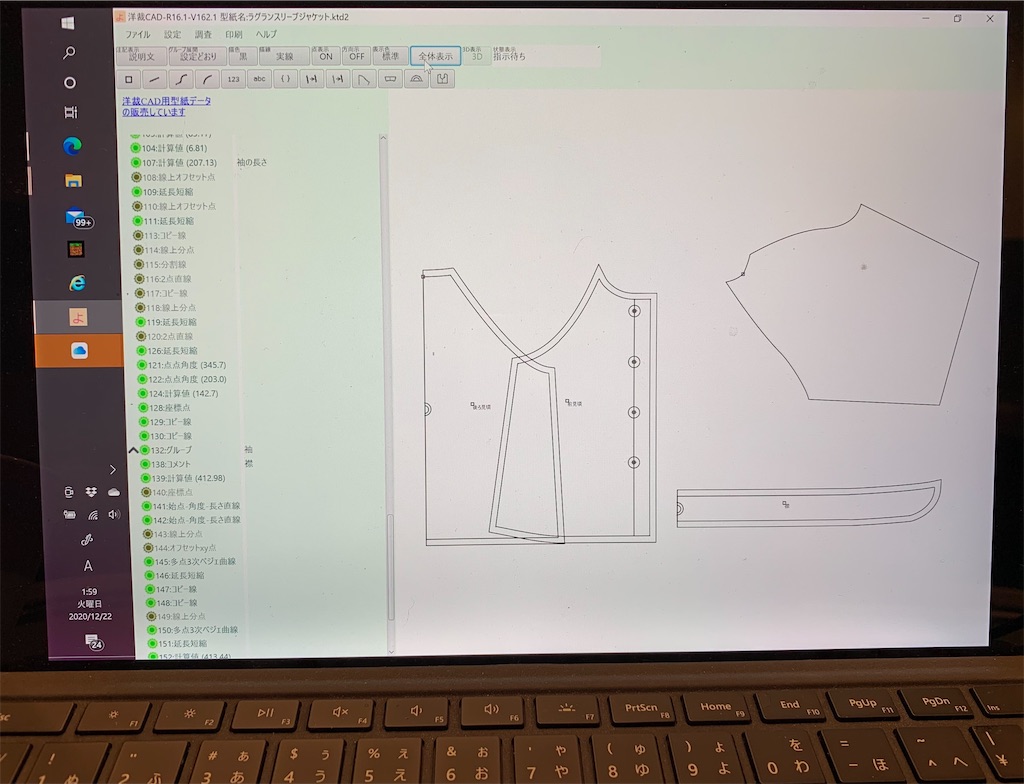The image size is (1024, 784).
Task: Toggle the dark marker of 115:分割線
Action: point(138,265)
